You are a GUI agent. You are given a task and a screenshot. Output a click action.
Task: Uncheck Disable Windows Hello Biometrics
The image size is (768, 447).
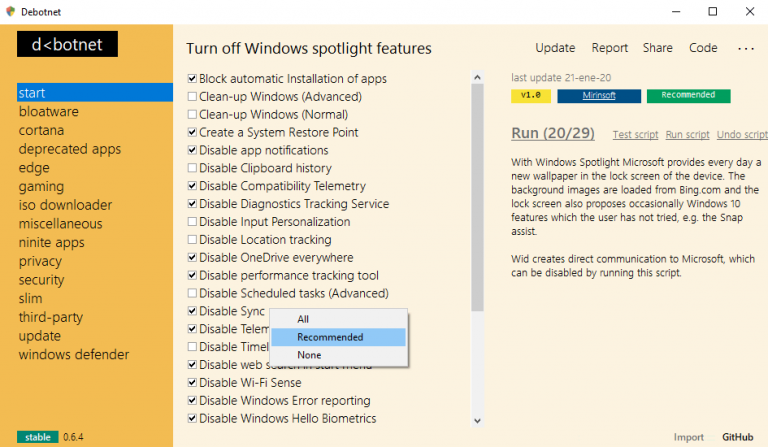point(192,419)
